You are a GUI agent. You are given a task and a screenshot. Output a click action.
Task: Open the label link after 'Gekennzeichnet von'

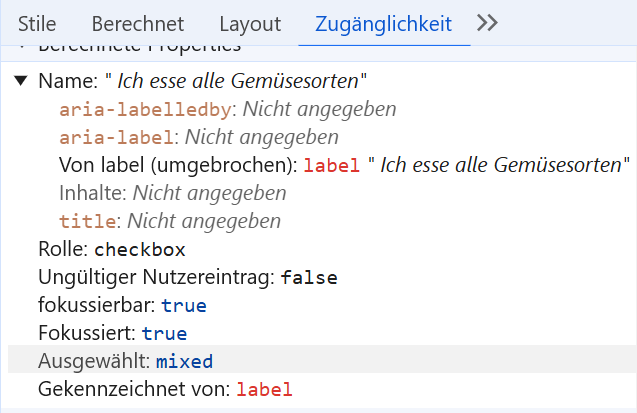point(264,389)
